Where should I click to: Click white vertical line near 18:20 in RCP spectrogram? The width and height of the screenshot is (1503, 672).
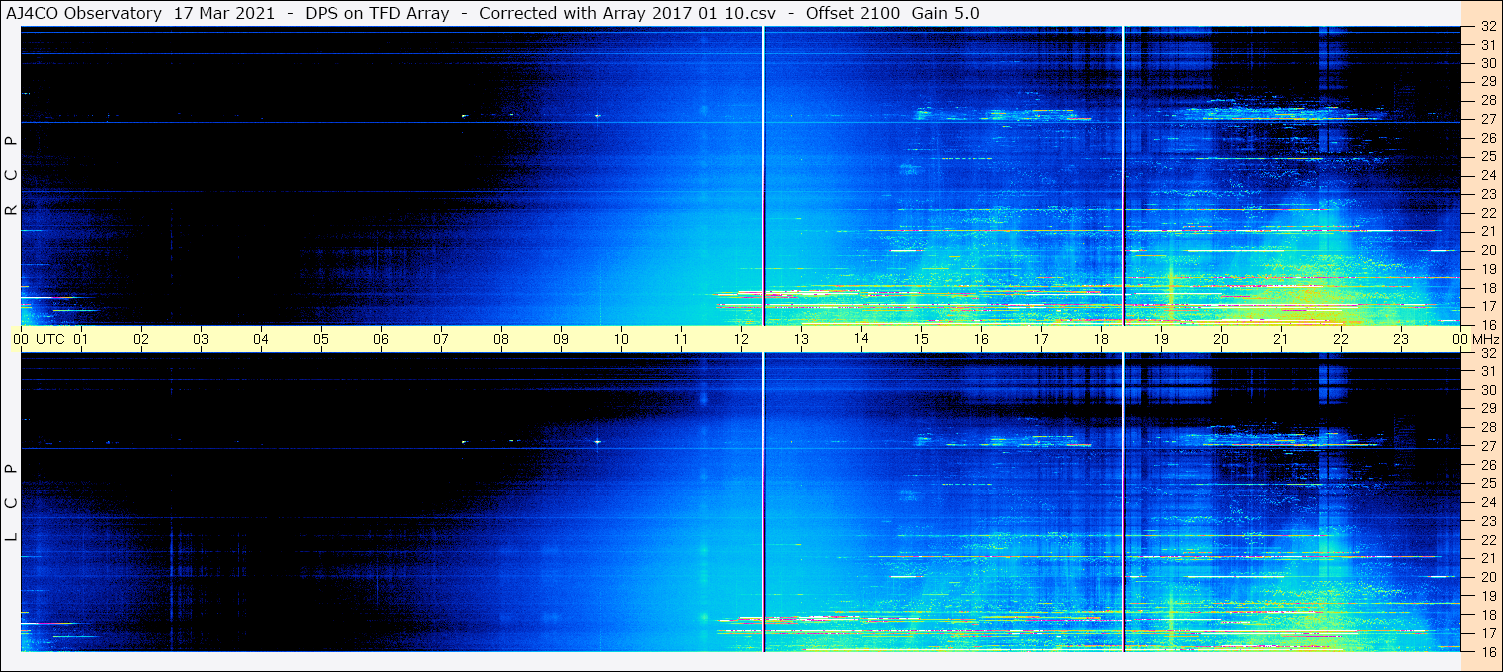(x=1124, y=176)
